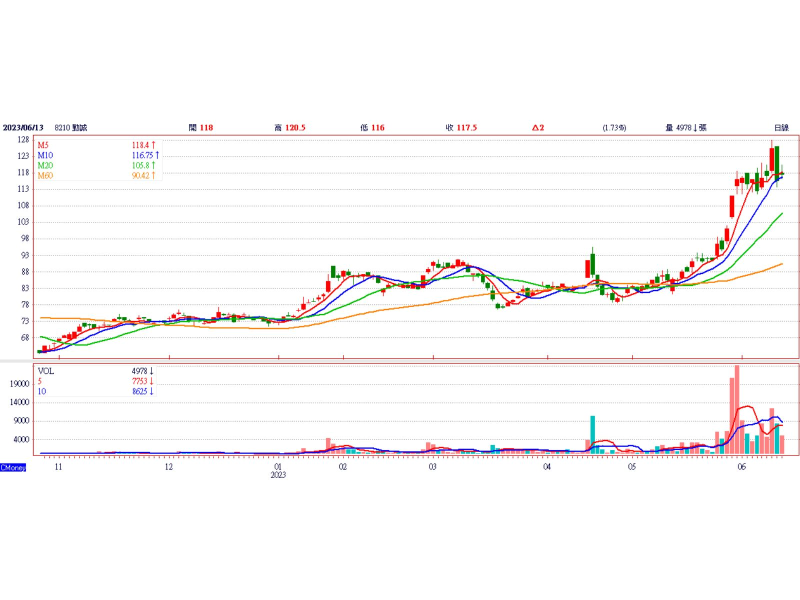800x600 pixels.
Task: Select the M60 moving average legend
Action: (45, 176)
